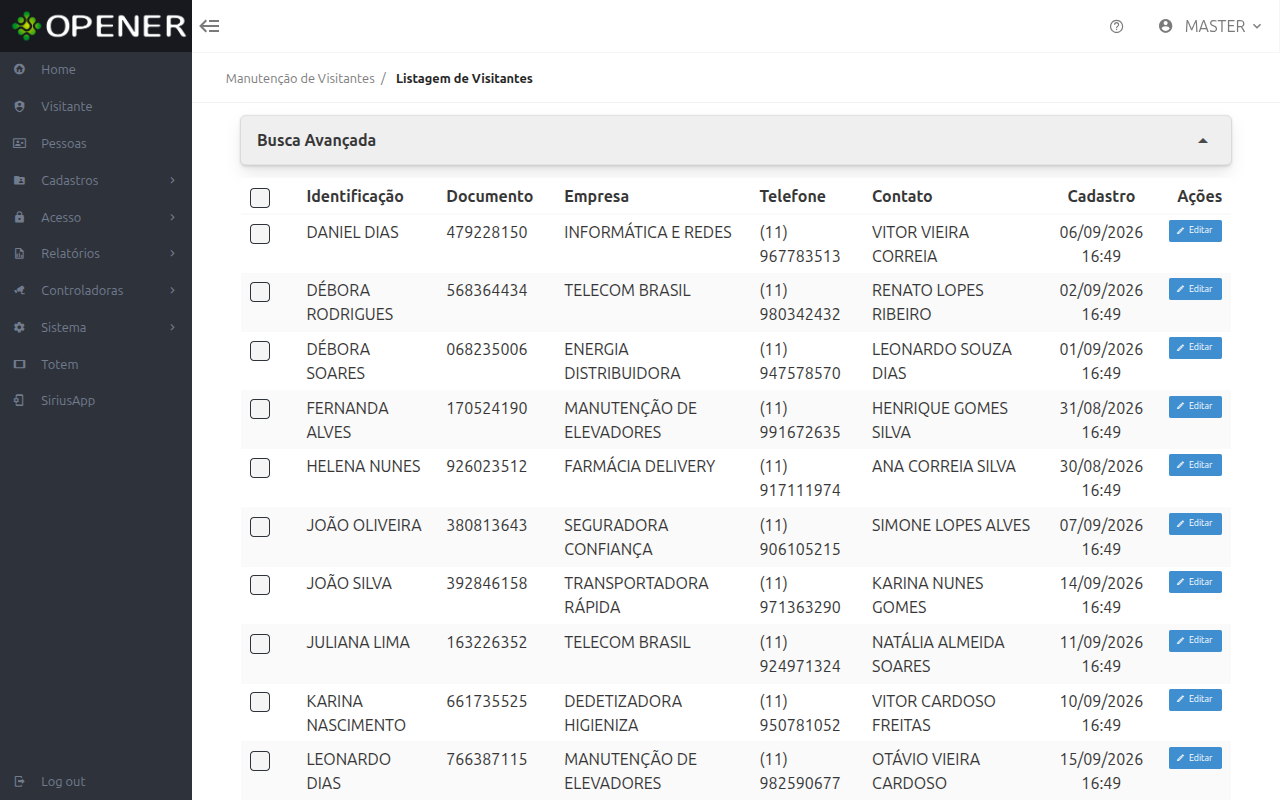This screenshot has height=800, width=1280.
Task: Open the MASTER user dropdown chevron
Action: click(1257, 27)
